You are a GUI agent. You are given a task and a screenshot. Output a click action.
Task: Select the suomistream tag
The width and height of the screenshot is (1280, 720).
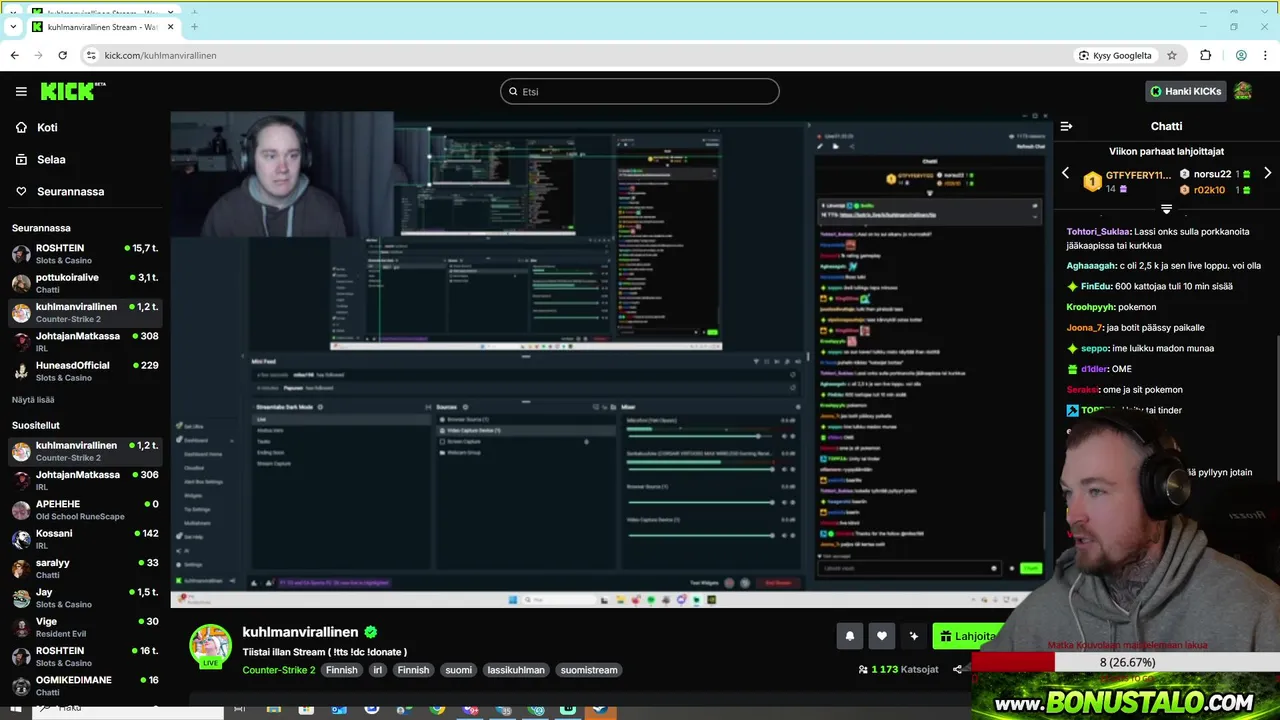(x=589, y=670)
